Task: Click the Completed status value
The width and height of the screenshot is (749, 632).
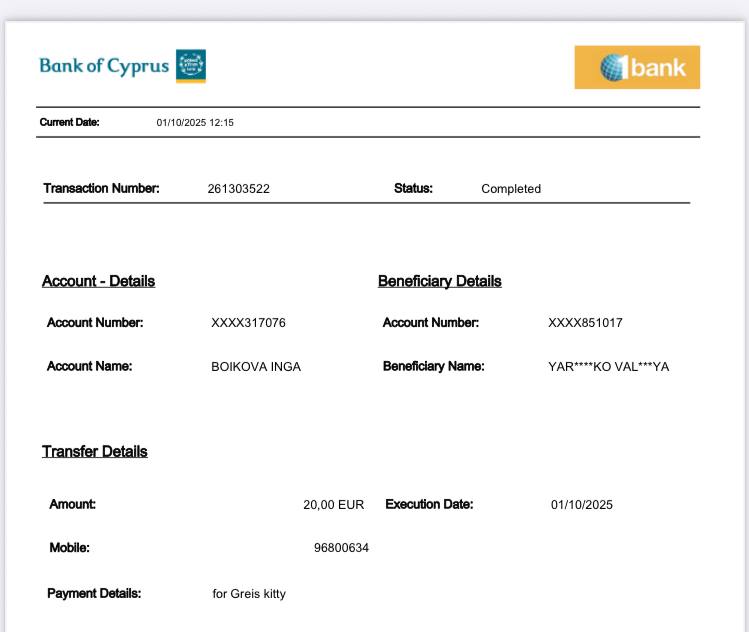Action: pyautogui.click(x=510, y=189)
